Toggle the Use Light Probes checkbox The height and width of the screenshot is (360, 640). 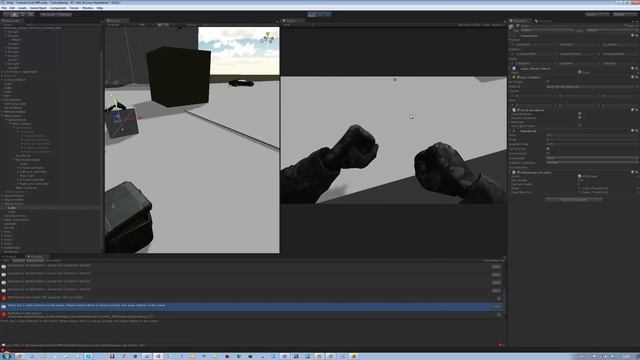pyautogui.click(x=580, y=125)
